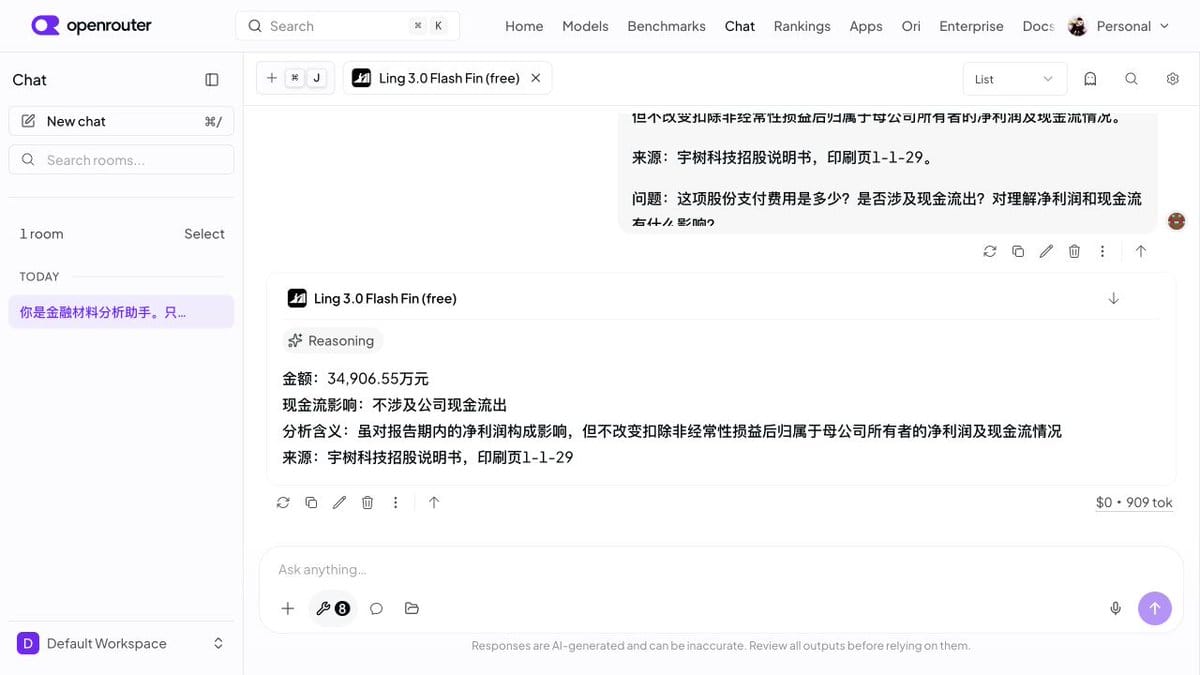Click the $0 • 909 tok usage link
The image size is (1200, 675).
(1134, 503)
